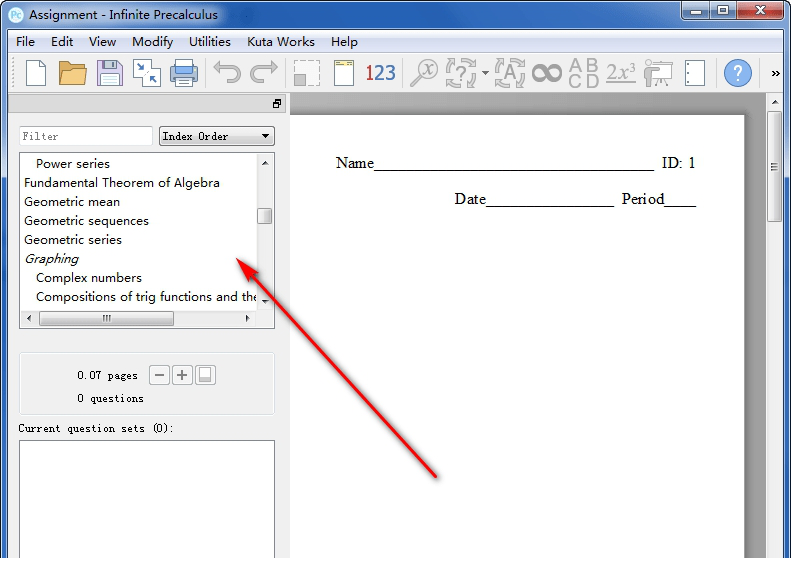
Task: Select Geometric sequences in the topic list
Action: (x=86, y=221)
